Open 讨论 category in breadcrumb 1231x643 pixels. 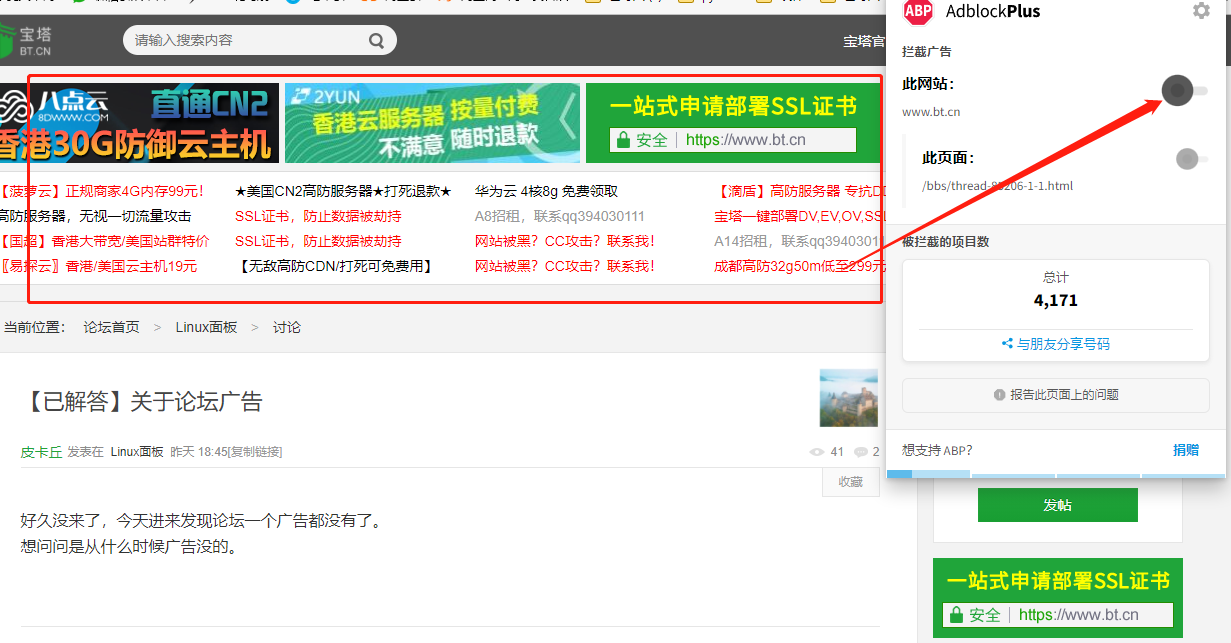pos(287,327)
